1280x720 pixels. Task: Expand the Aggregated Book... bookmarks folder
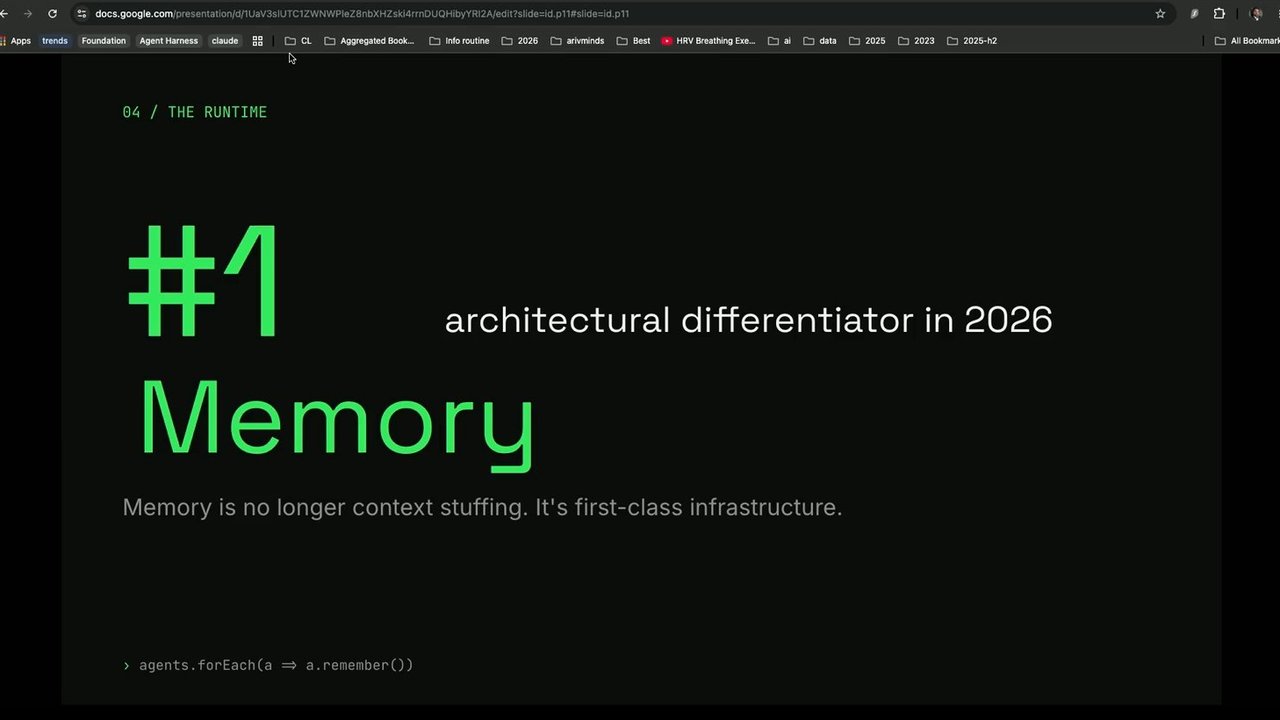[369, 41]
